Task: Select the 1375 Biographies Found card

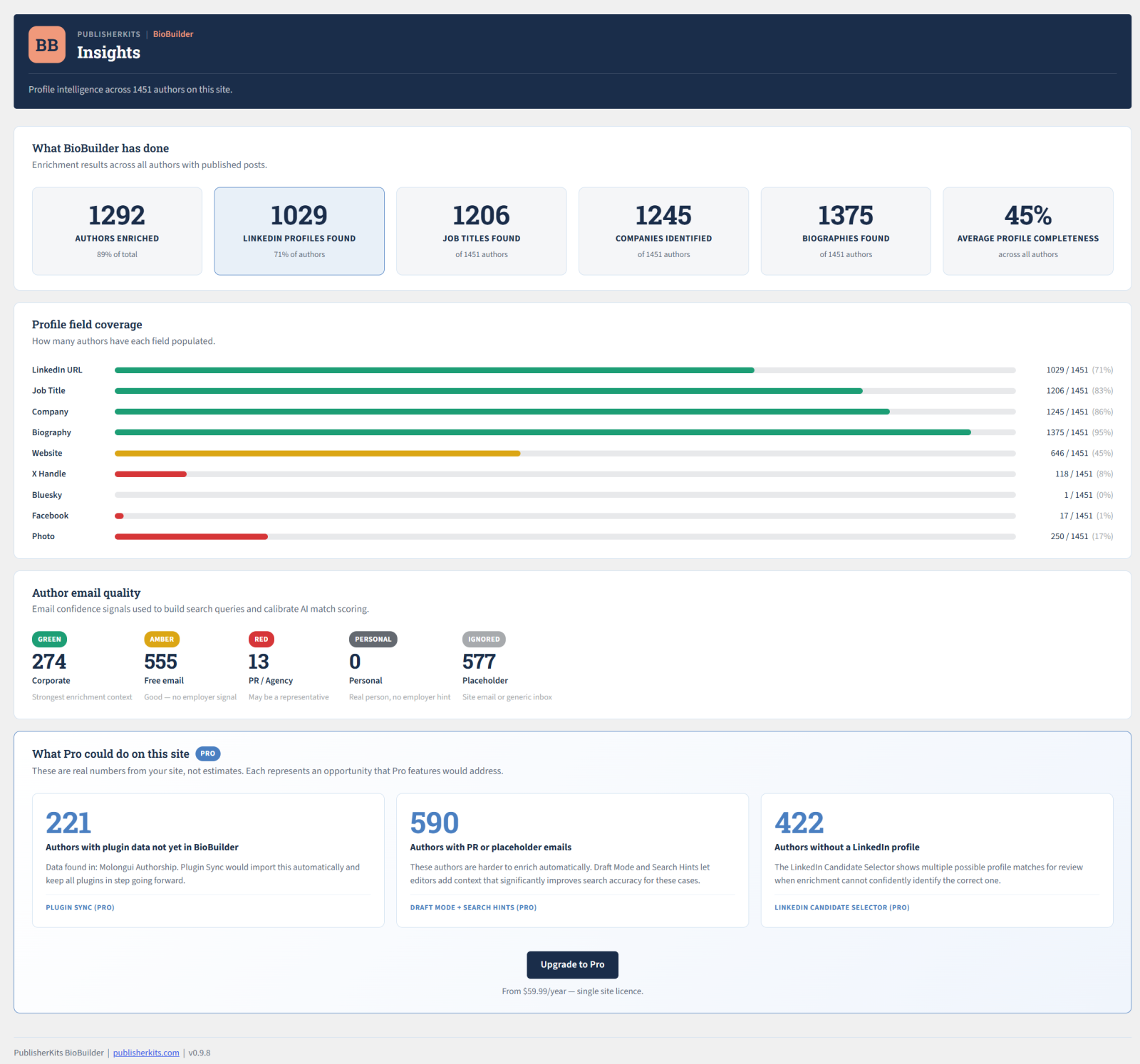Action: 846,231
